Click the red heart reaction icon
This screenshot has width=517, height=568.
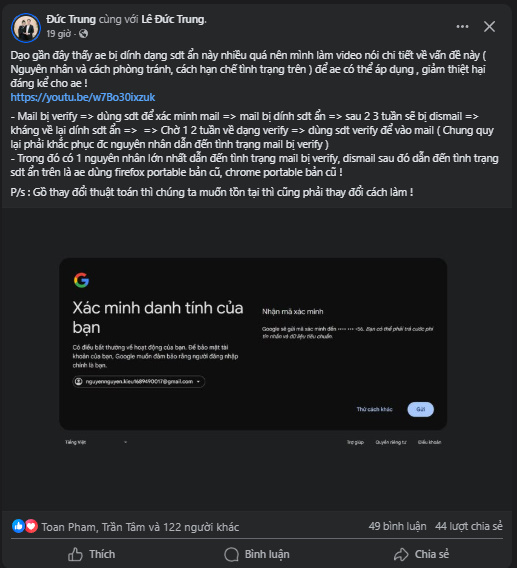click(31, 526)
